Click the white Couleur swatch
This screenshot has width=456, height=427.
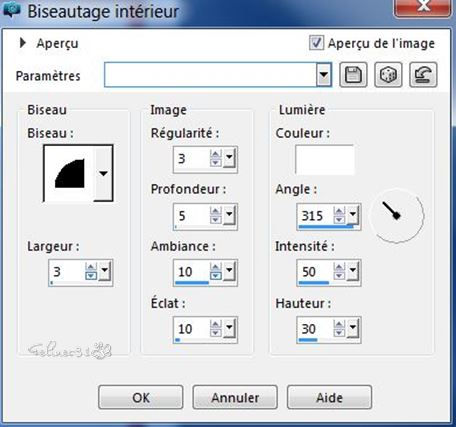tap(324, 160)
